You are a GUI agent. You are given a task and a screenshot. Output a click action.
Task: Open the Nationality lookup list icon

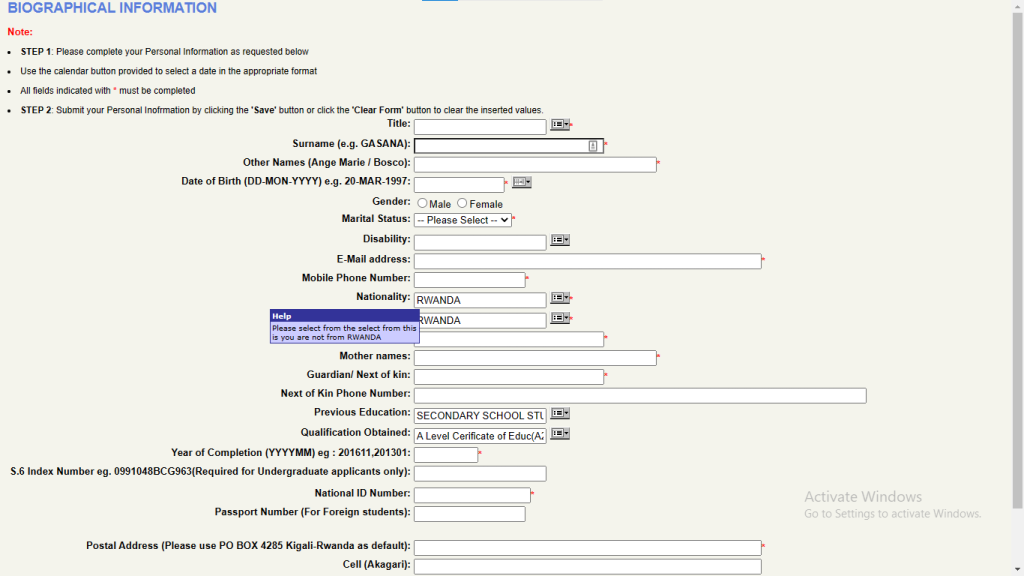click(x=558, y=299)
